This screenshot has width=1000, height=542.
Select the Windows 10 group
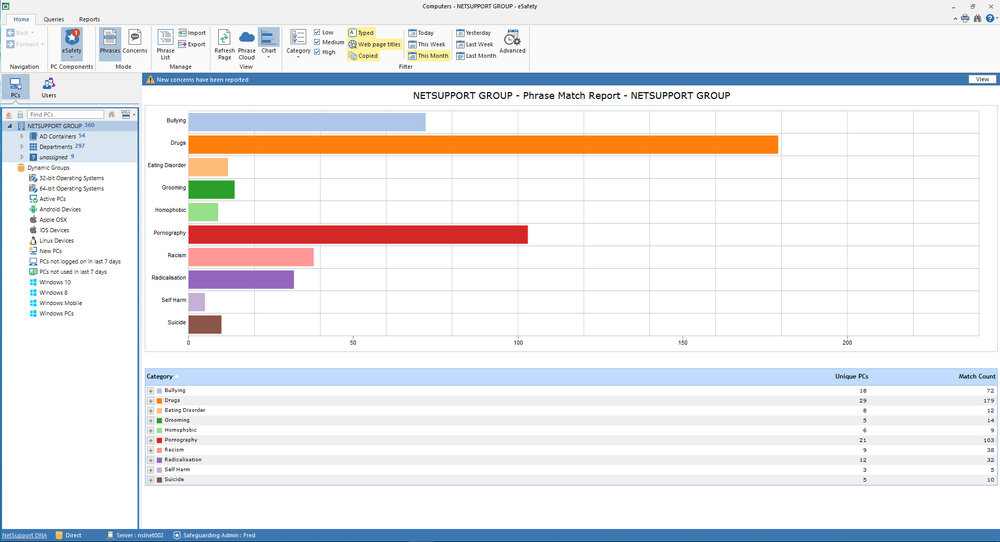50,282
